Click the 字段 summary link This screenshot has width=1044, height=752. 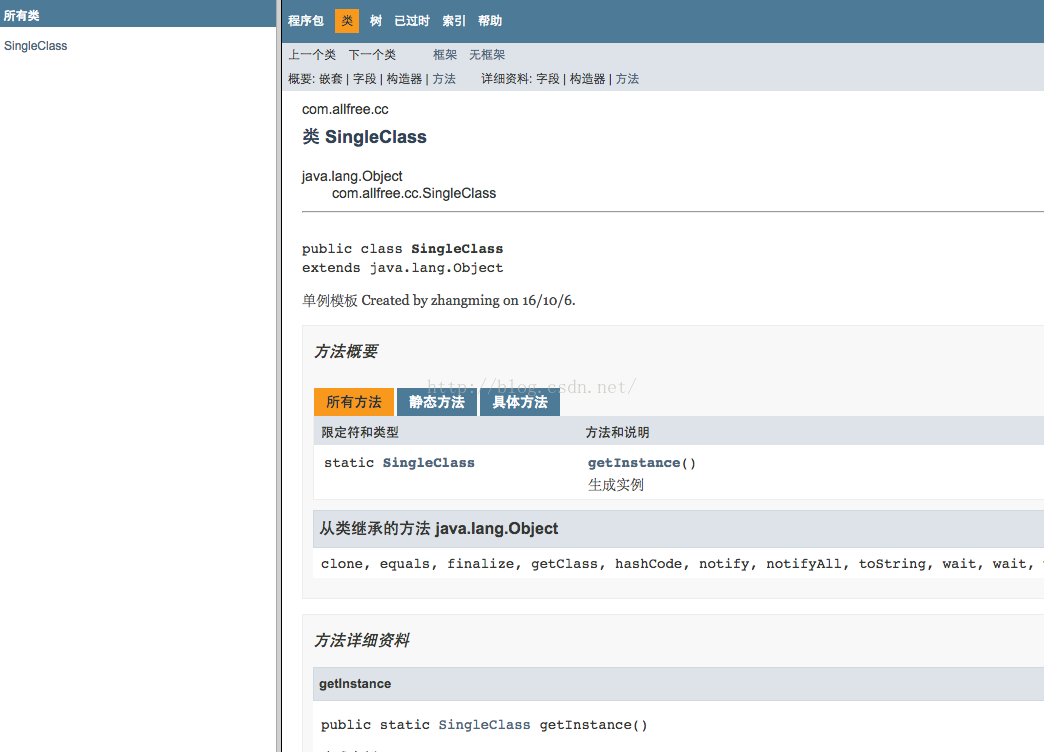364,78
